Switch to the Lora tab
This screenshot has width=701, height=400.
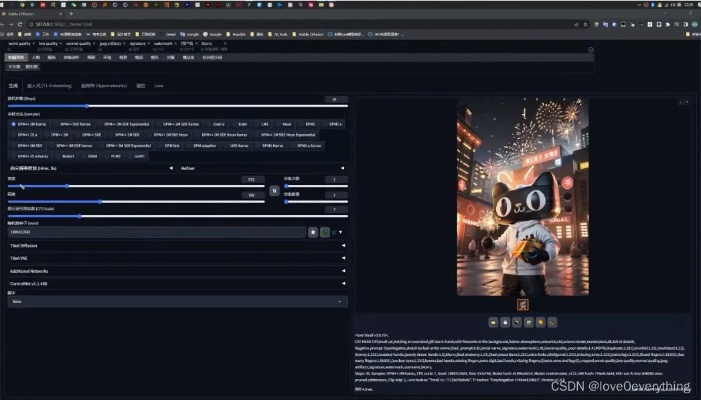(160, 86)
